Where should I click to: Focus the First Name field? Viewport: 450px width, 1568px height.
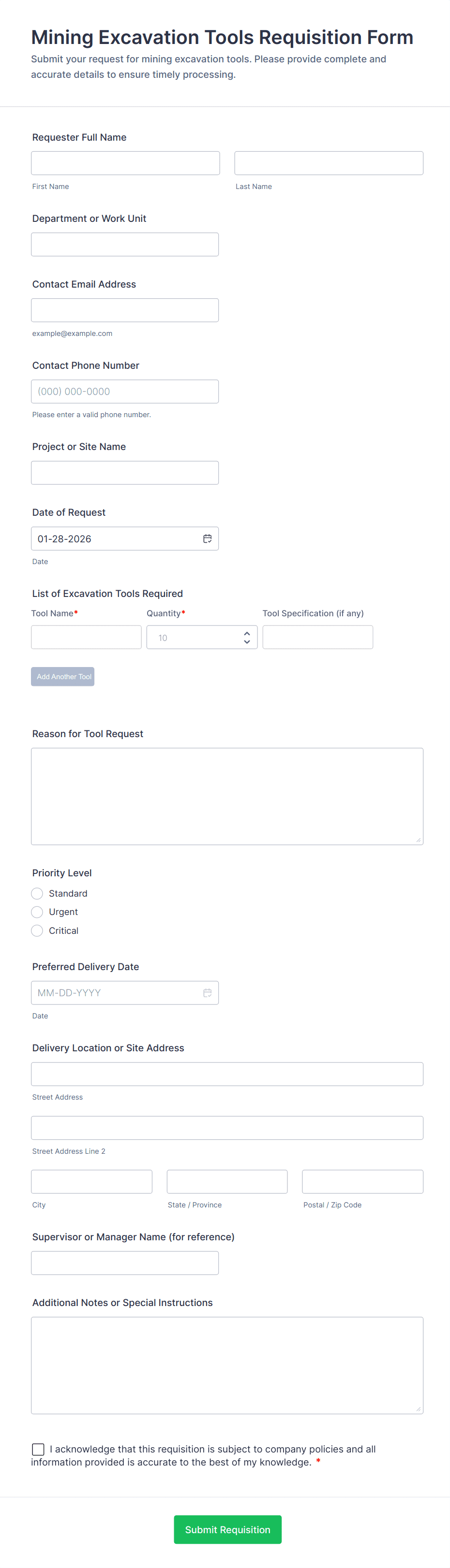coord(126,163)
